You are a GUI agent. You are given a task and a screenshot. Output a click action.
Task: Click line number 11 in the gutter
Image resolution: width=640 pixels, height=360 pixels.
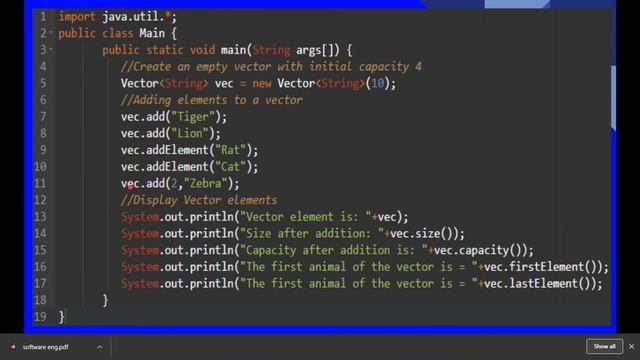point(40,183)
